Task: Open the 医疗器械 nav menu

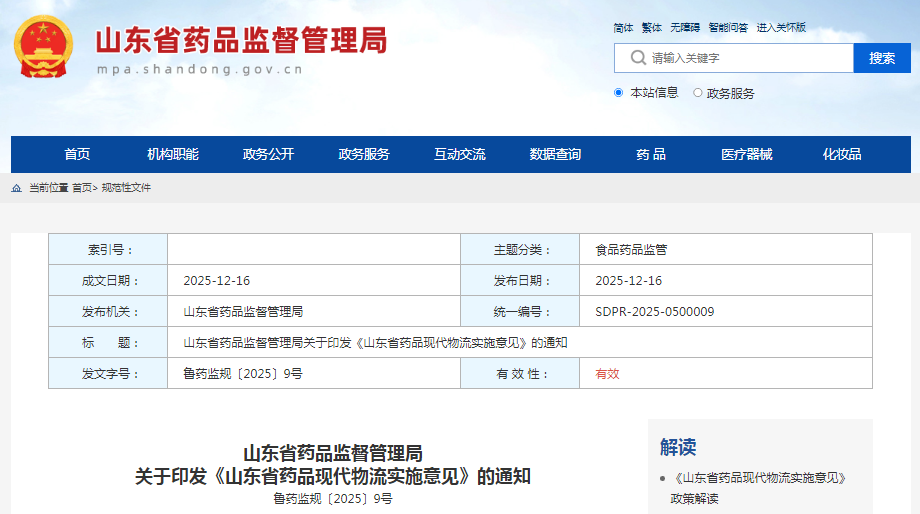Action: point(746,154)
